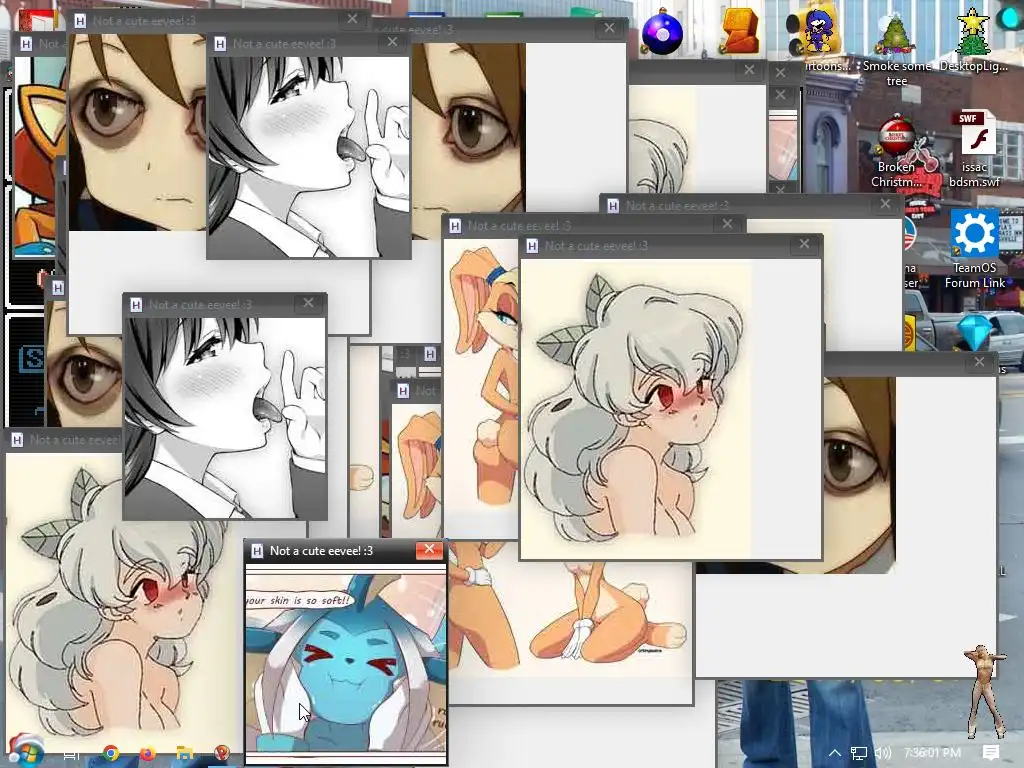
Task: Open the 'Smoke some tree' desktop shortcut
Action: point(896,48)
